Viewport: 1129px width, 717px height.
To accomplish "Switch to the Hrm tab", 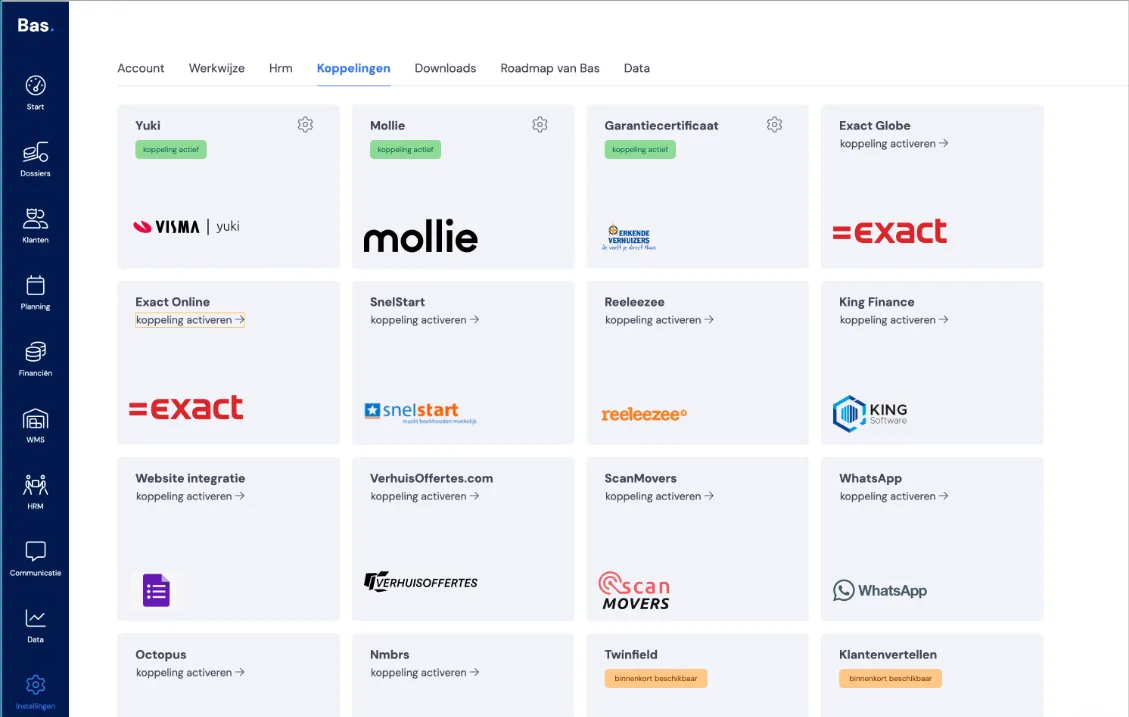I will tap(281, 68).
